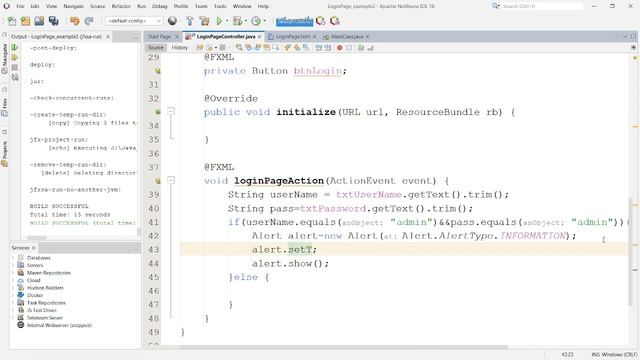Open the Refactor menu
Viewport: 640px width, 360px height.
coord(121,6)
